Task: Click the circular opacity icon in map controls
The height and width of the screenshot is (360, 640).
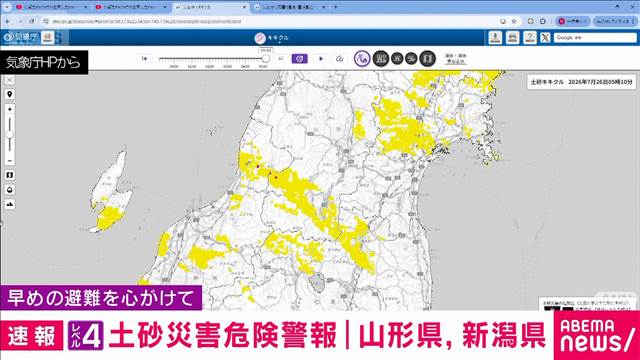Action: coord(9,190)
